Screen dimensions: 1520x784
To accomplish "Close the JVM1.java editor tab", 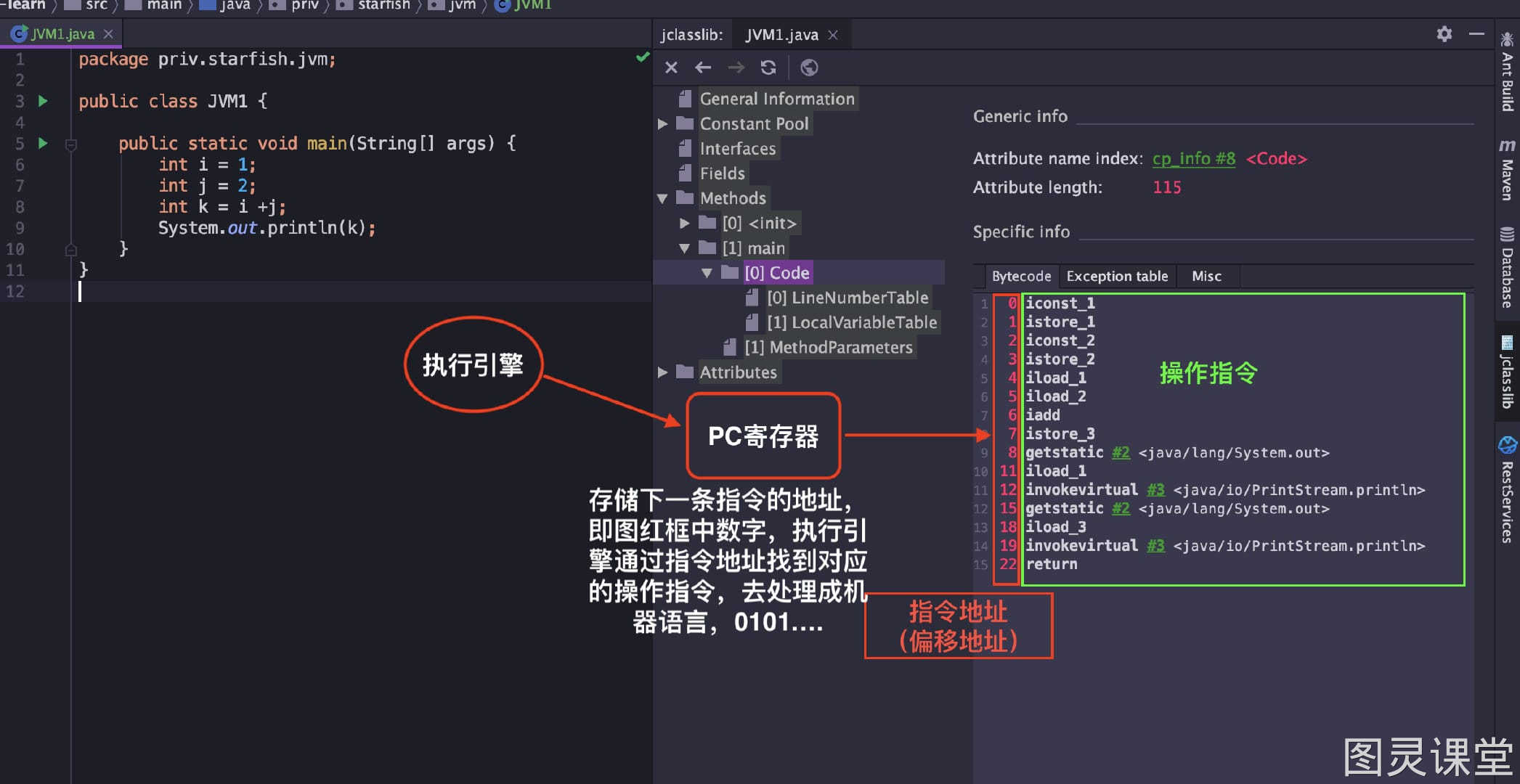I will click(108, 34).
